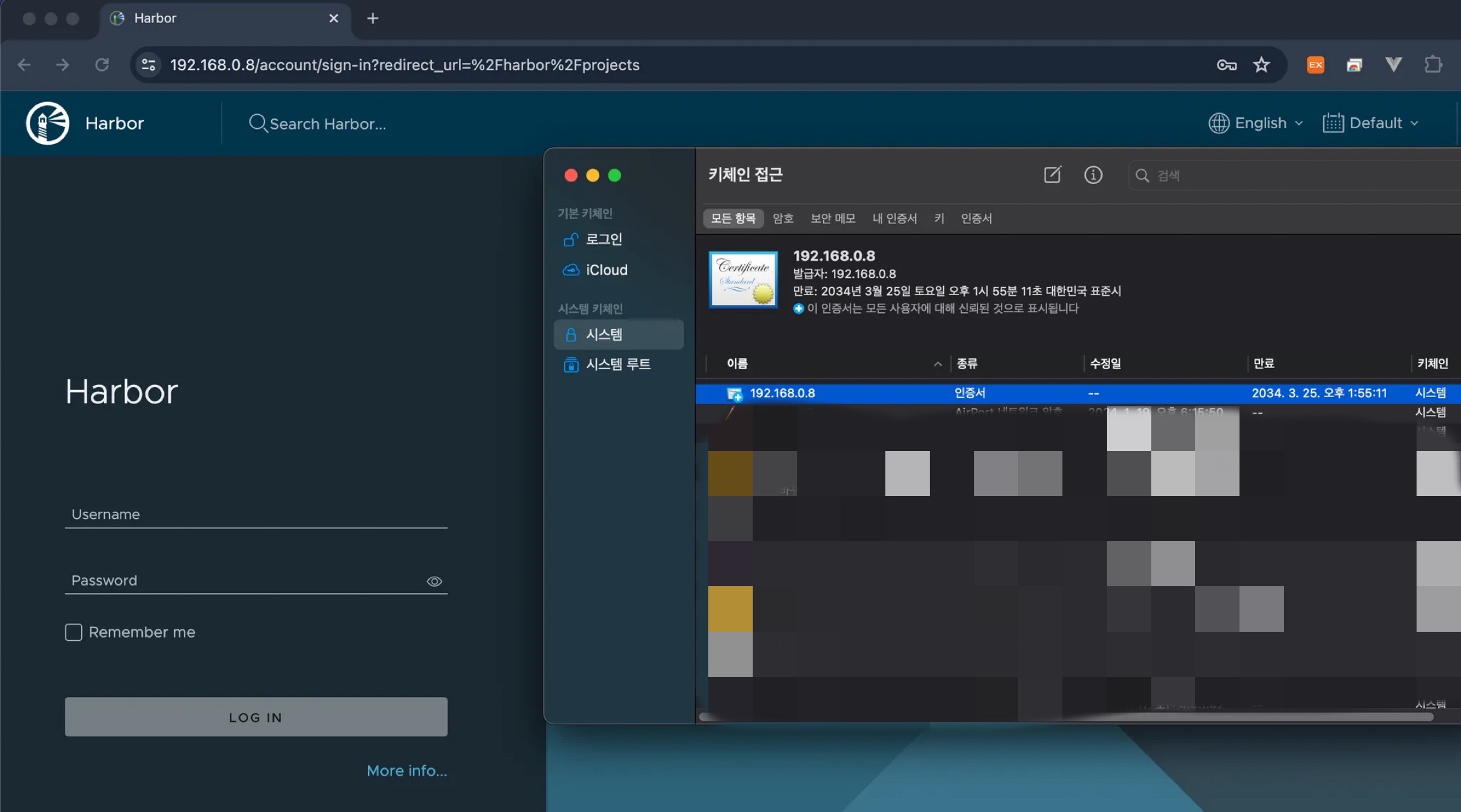Image resolution: width=1461 pixels, height=812 pixels.
Task: Click the new item compose icon in Keychain
Action: coord(1052,174)
